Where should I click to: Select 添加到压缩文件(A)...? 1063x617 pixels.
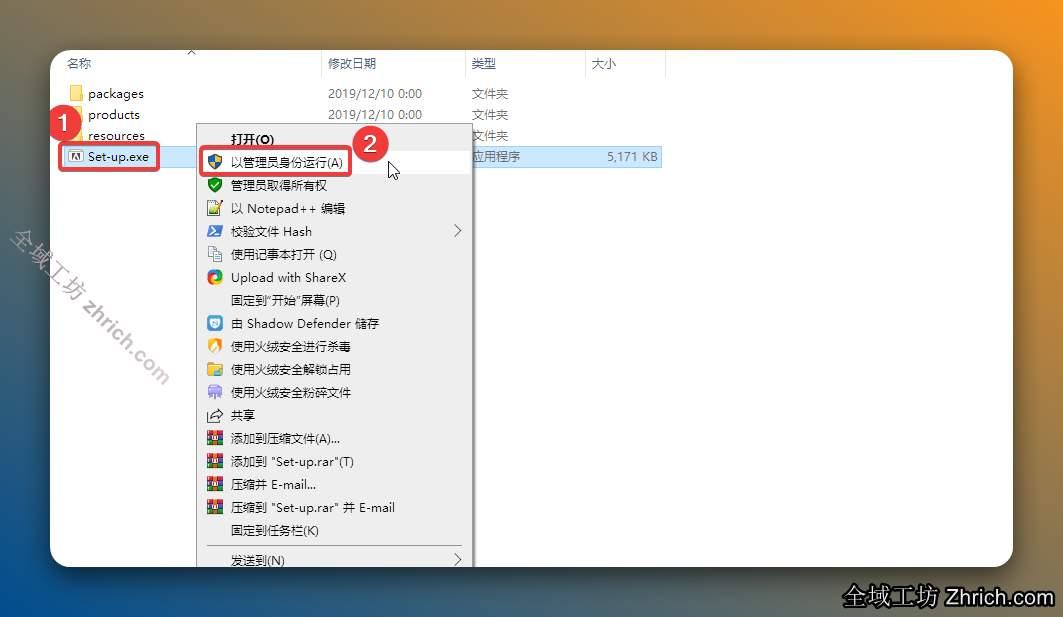[335, 439]
